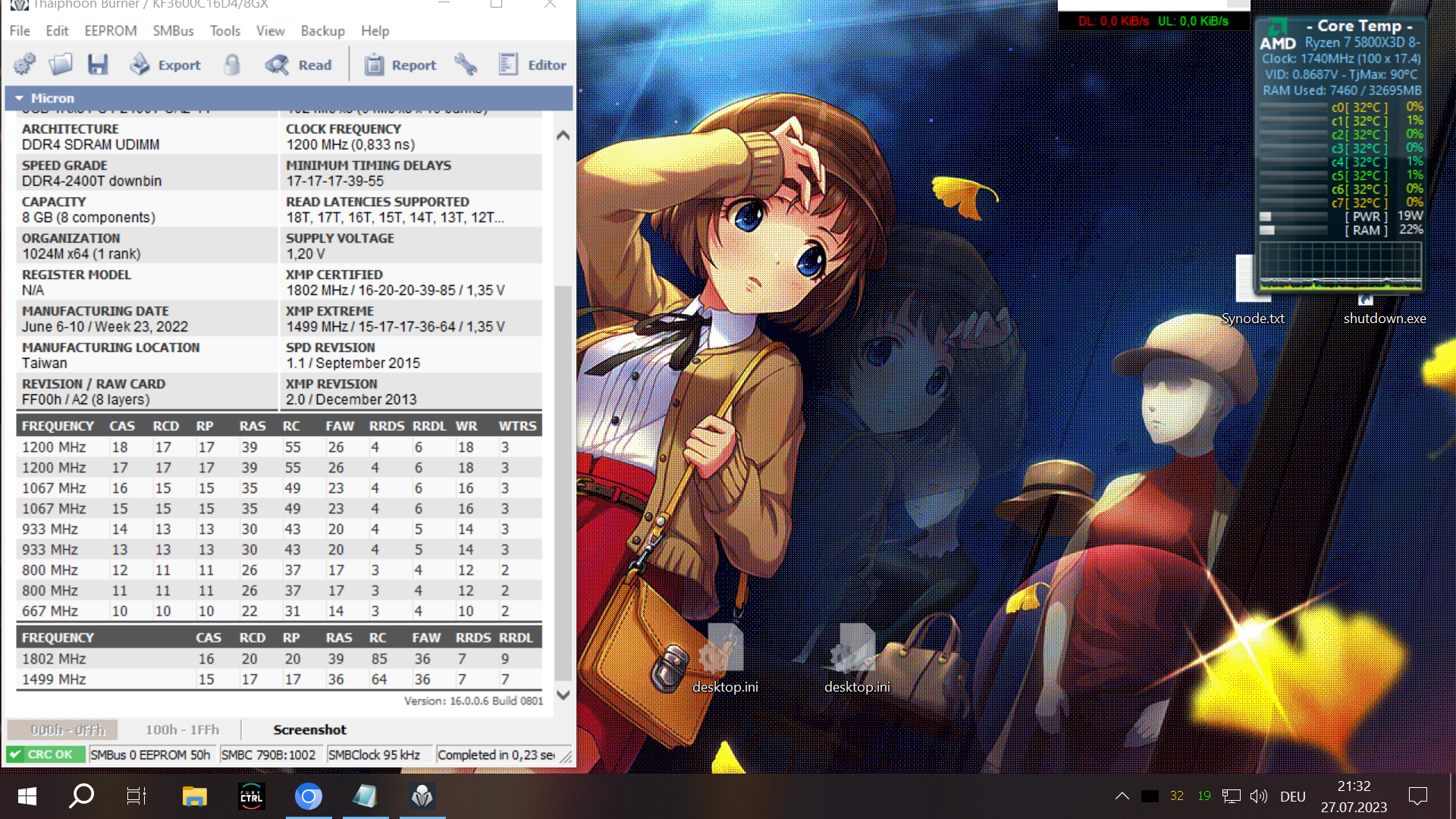Click Read SPD toolbar button
This screenshot has height=819, width=1456.
pos(299,64)
